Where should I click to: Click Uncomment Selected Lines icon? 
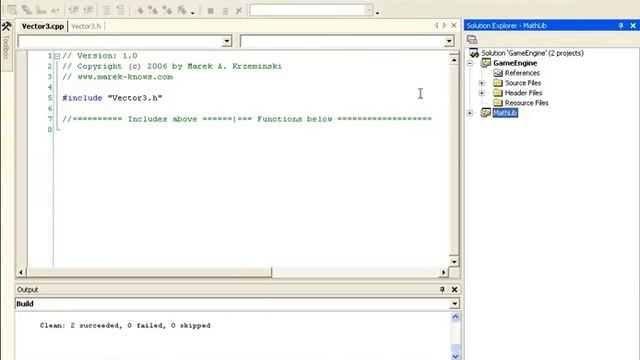point(120,10)
